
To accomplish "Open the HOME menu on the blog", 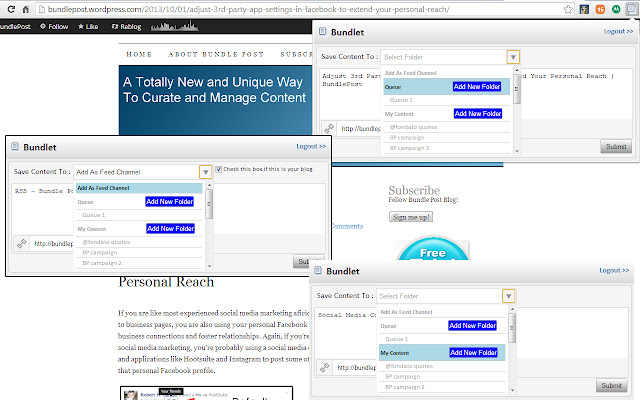I will coord(139,54).
